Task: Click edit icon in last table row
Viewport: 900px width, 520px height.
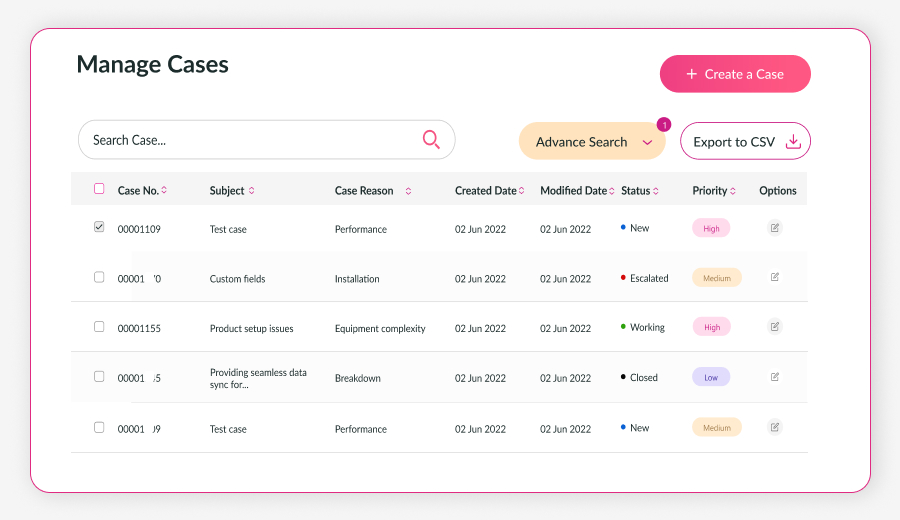Action: [x=775, y=427]
